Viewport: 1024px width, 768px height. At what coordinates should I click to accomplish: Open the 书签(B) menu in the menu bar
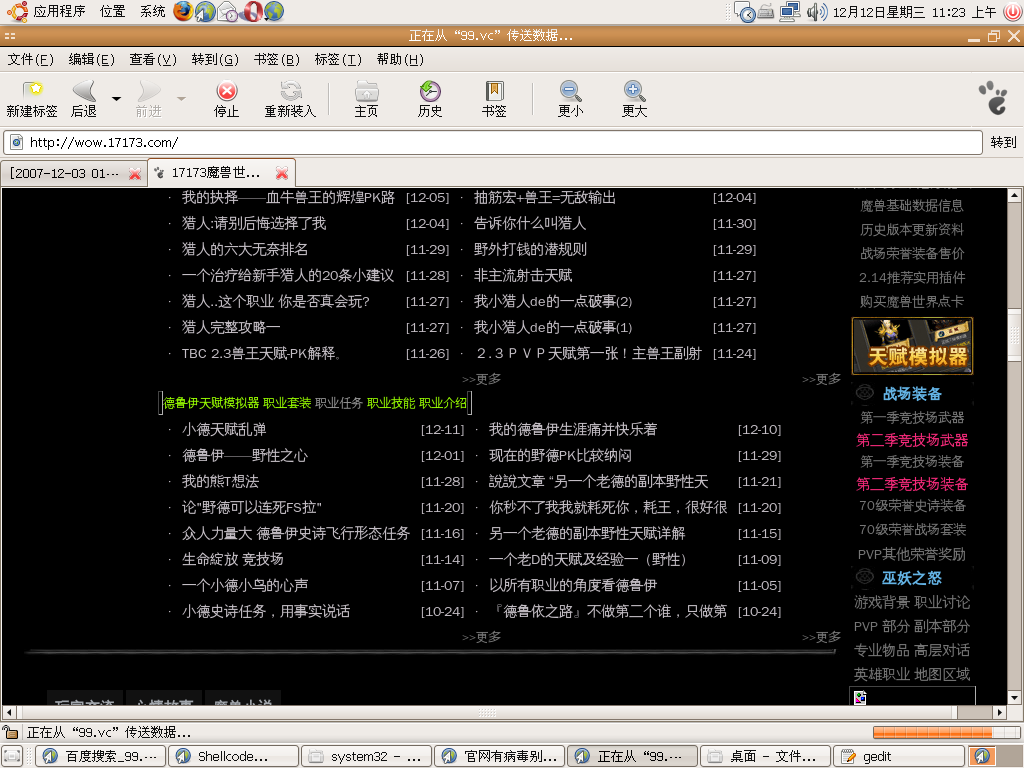click(x=276, y=59)
